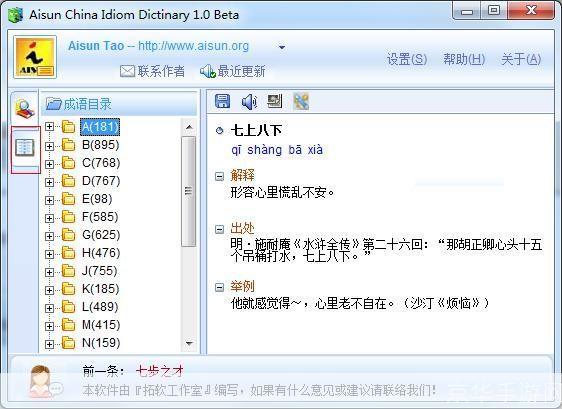
Task: Collapse the 出处 section
Action: click(x=219, y=229)
